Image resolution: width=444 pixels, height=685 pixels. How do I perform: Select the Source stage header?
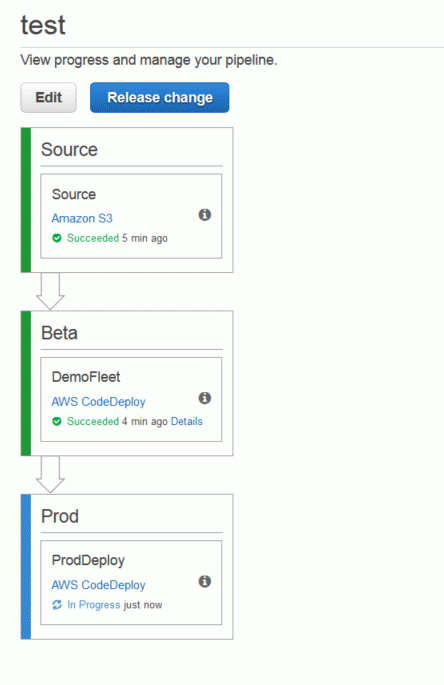tap(69, 150)
